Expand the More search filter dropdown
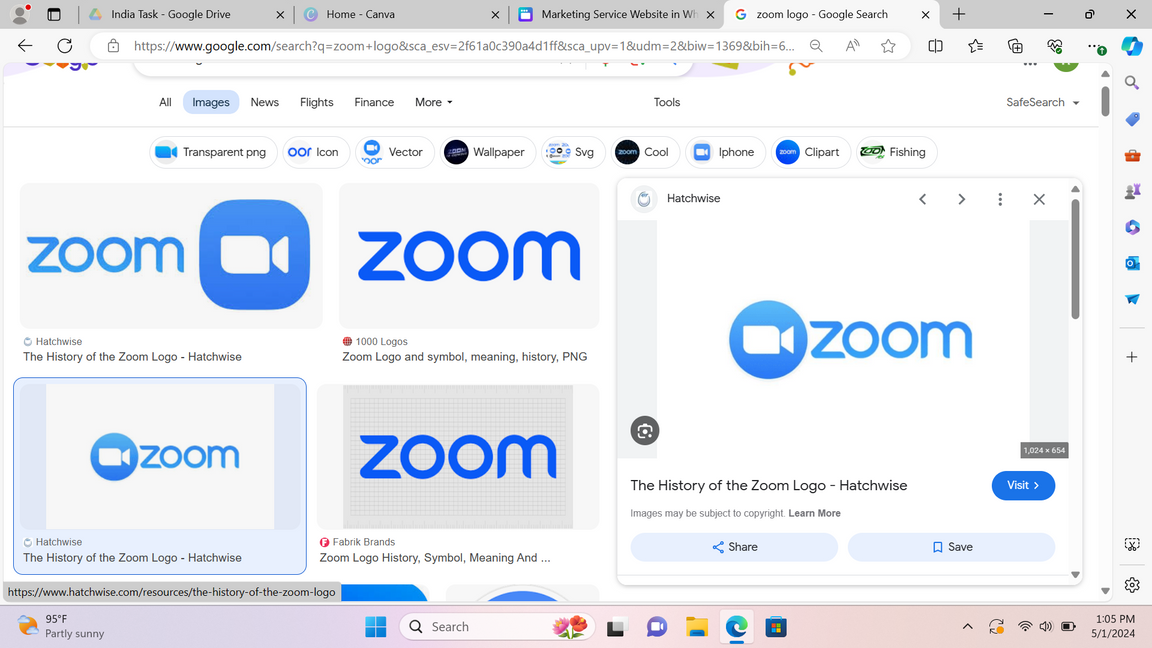The image size is (1152, 648). (x=433, y=102)
